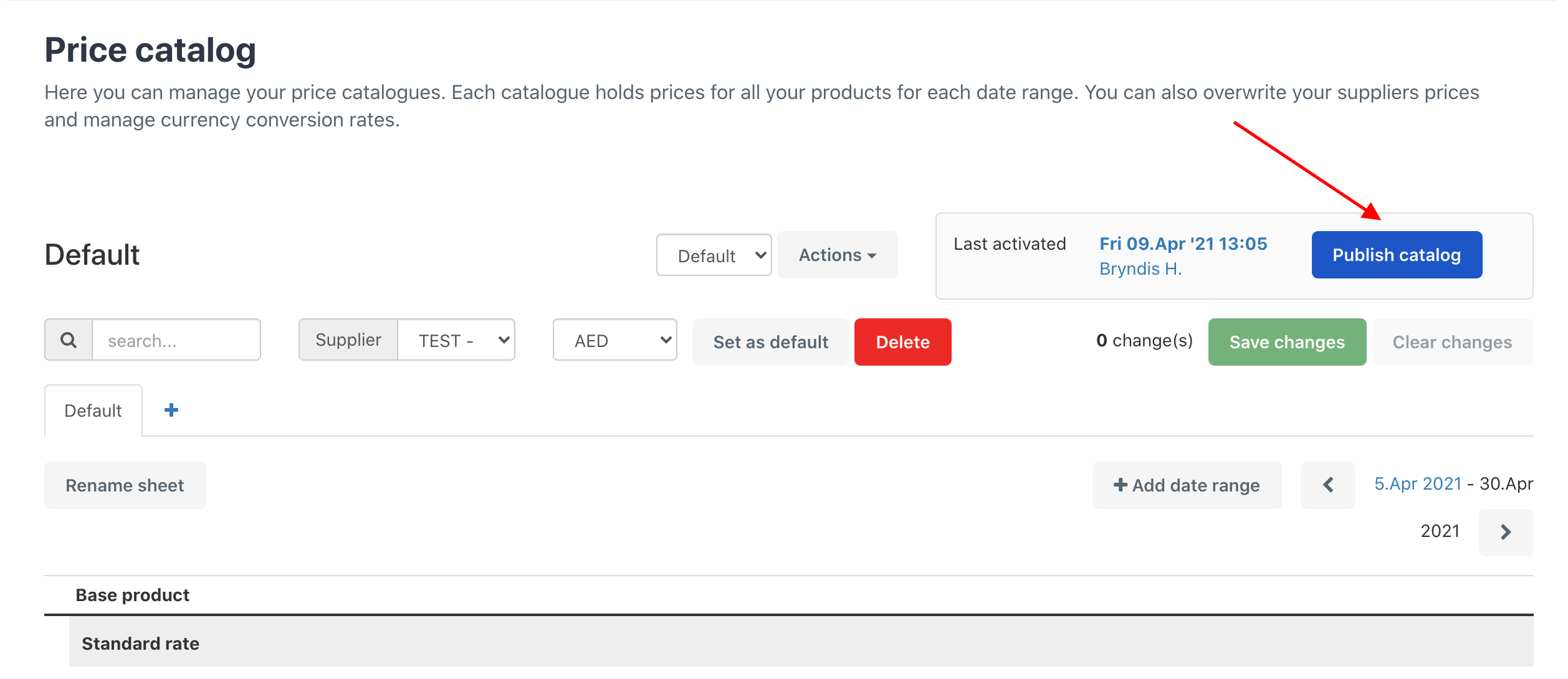Delete the current catalog
The height and width of the screenshot is (679, 1568).
click(902, 342)
